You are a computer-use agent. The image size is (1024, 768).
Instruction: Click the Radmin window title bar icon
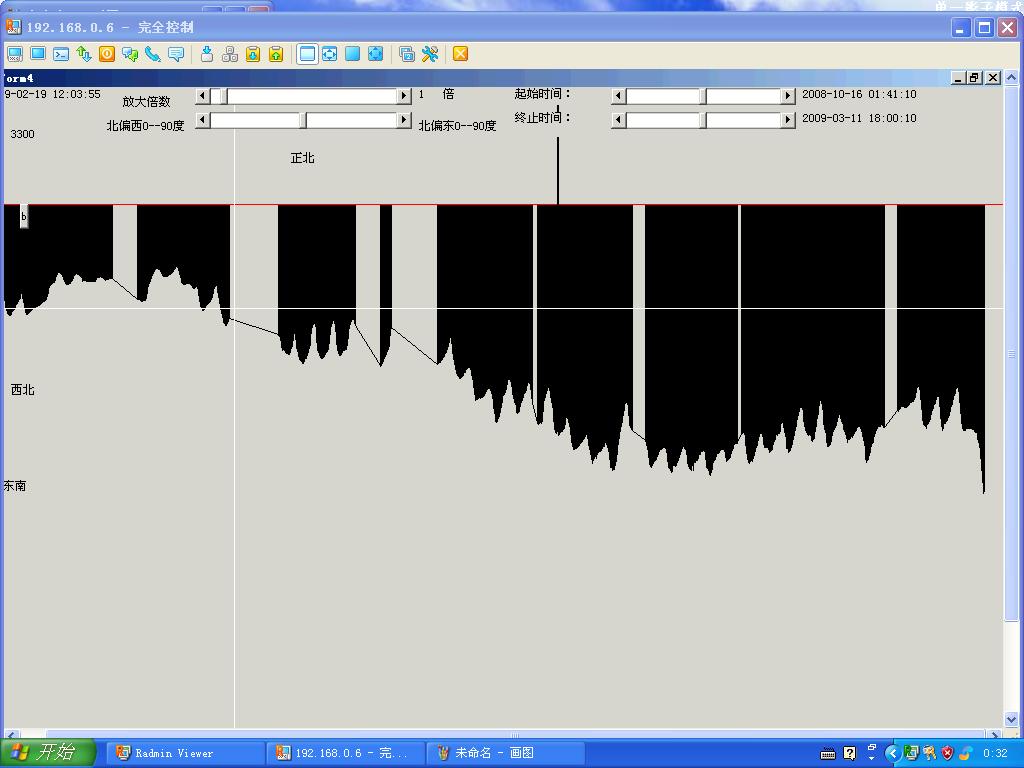click(x=13, y=27)
